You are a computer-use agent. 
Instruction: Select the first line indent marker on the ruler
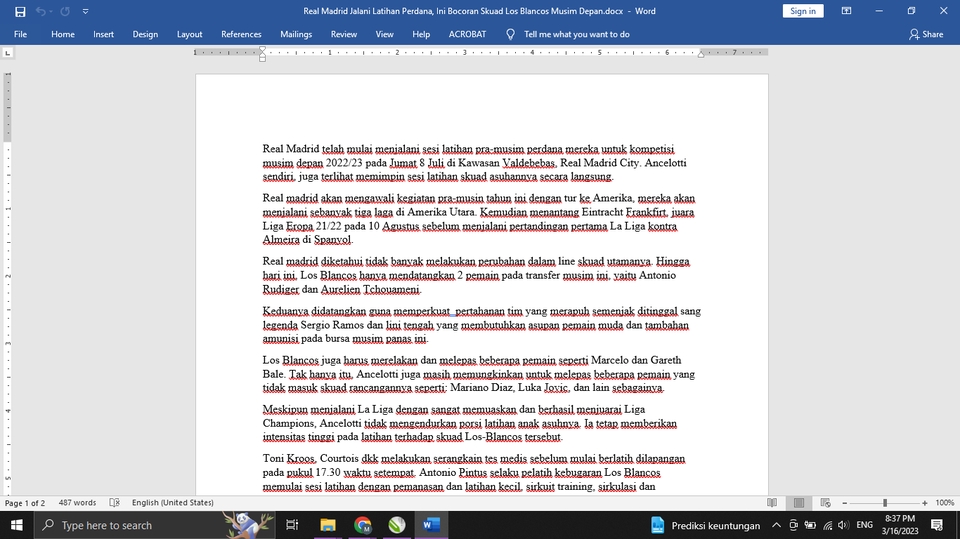coord(262,50)
